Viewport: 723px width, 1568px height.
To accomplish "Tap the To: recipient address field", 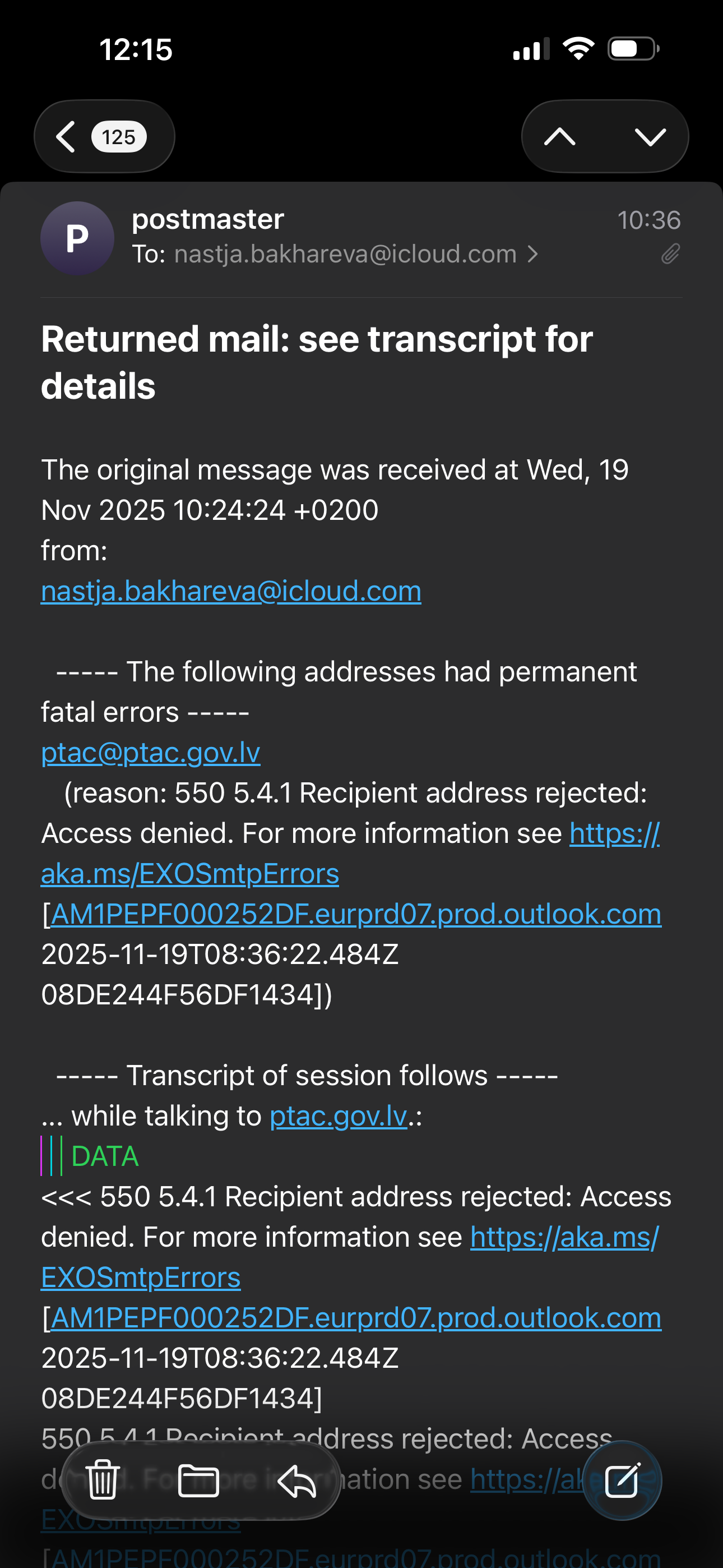I will [345, 254].
